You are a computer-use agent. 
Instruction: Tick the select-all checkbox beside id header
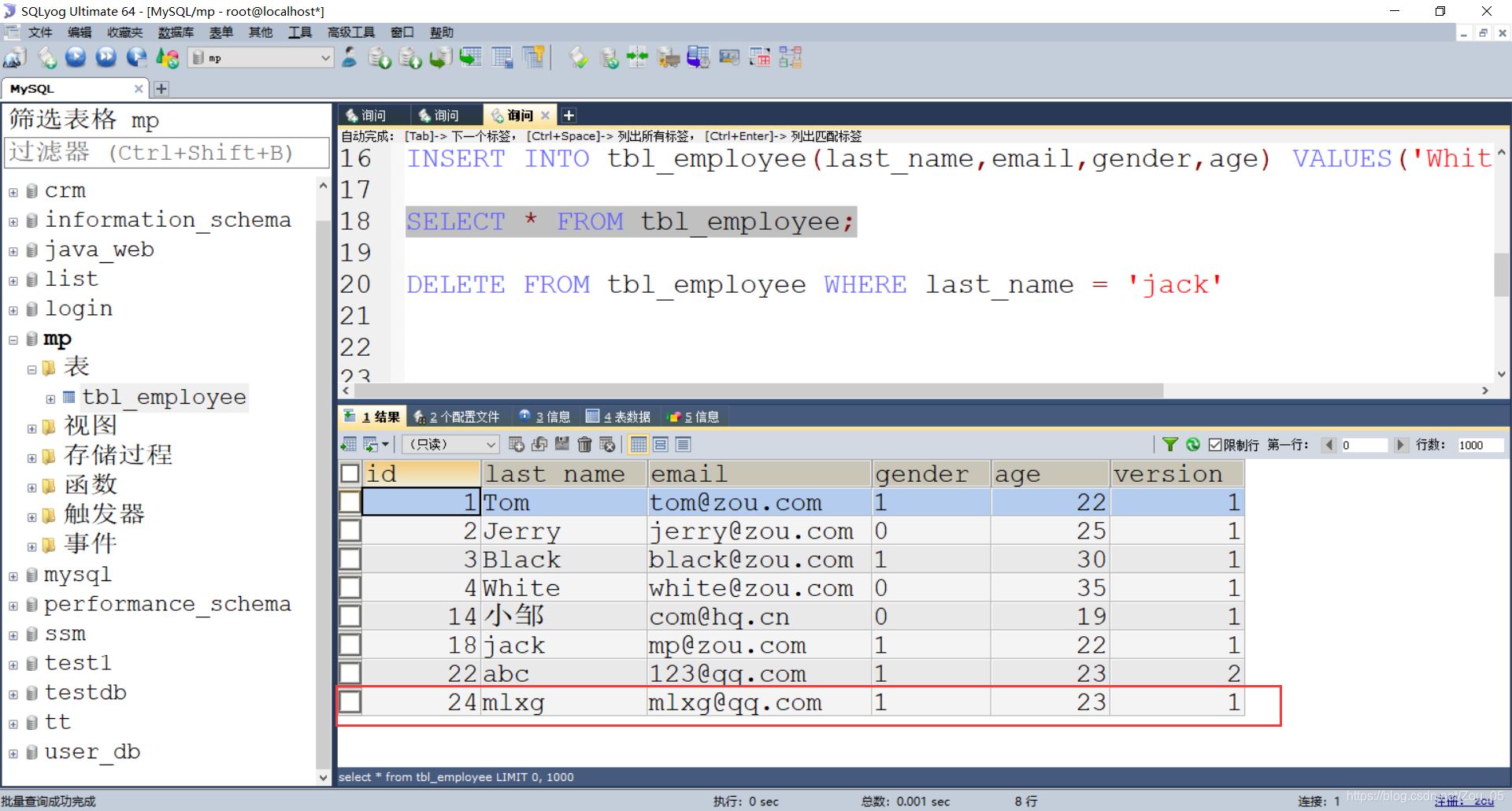350,473
